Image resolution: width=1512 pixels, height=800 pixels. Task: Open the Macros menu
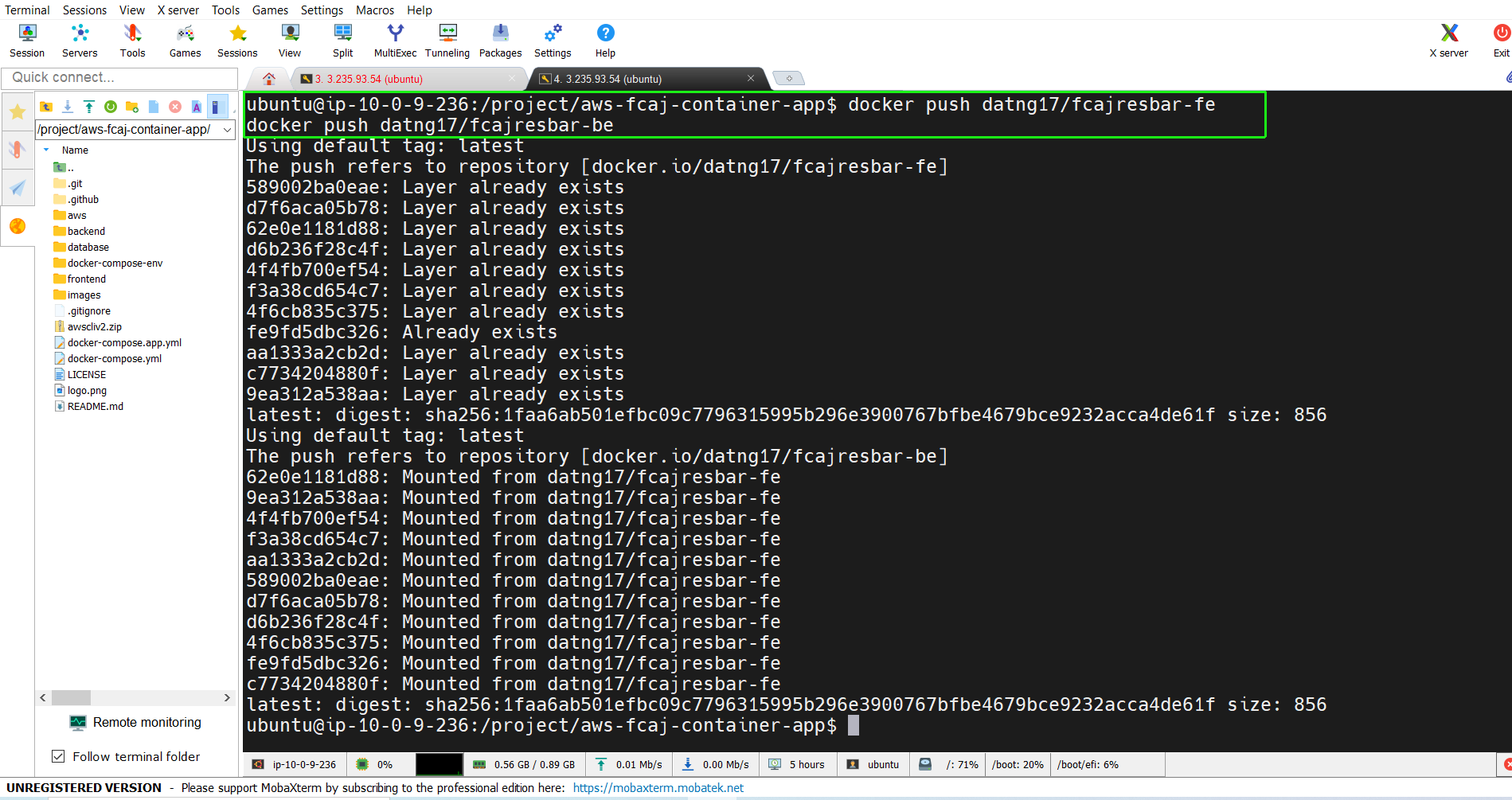(375, 10)
